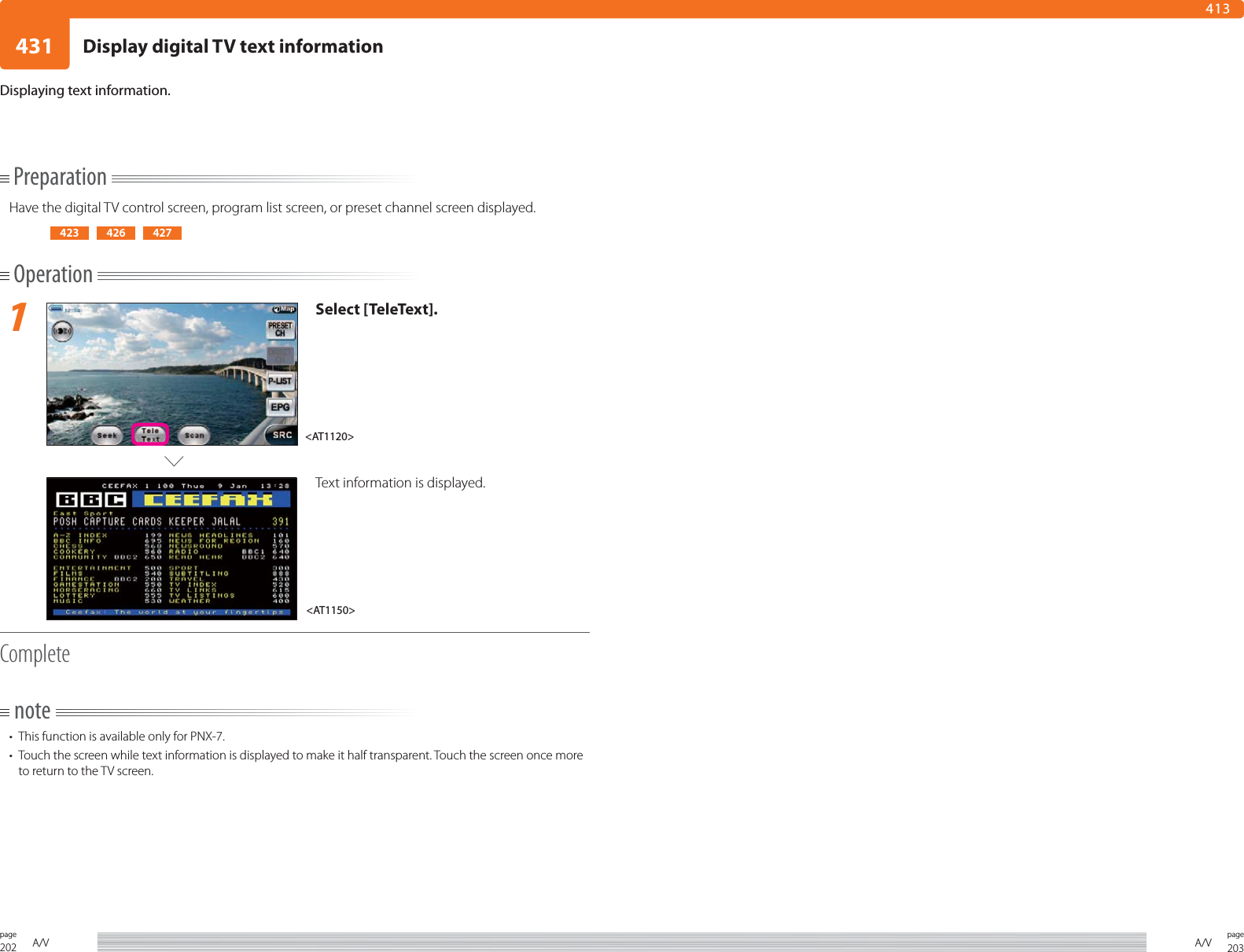Follow the 427 page reference tag
Viewport: 1244px width, 952px height.
click(x=162, y=233)
